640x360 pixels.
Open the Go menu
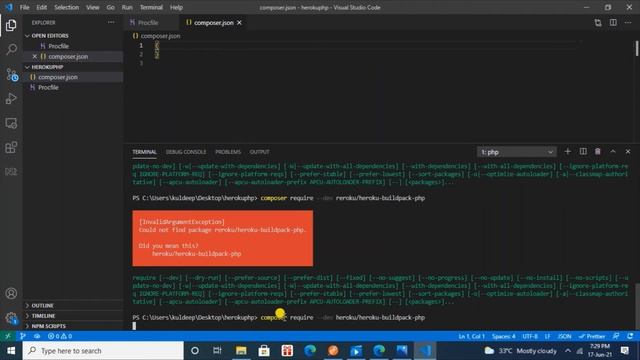point(110,7)
